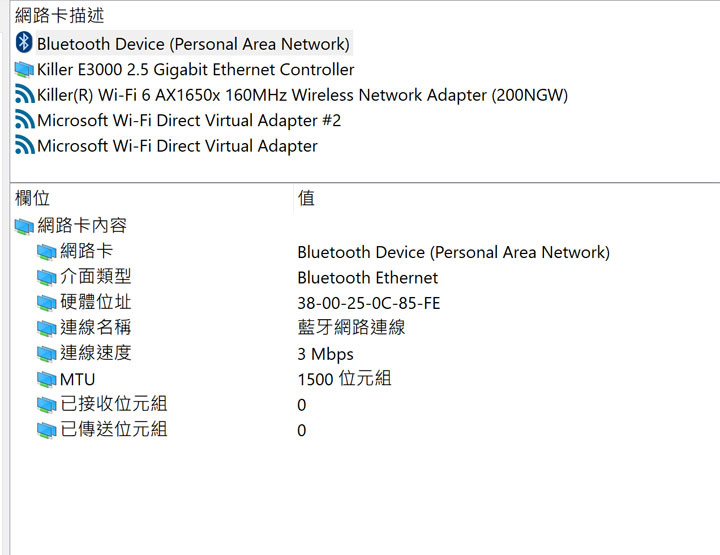The image size is (720, 555).
Task: Click the icon beside 硬體位址
Action: point(47,303)
